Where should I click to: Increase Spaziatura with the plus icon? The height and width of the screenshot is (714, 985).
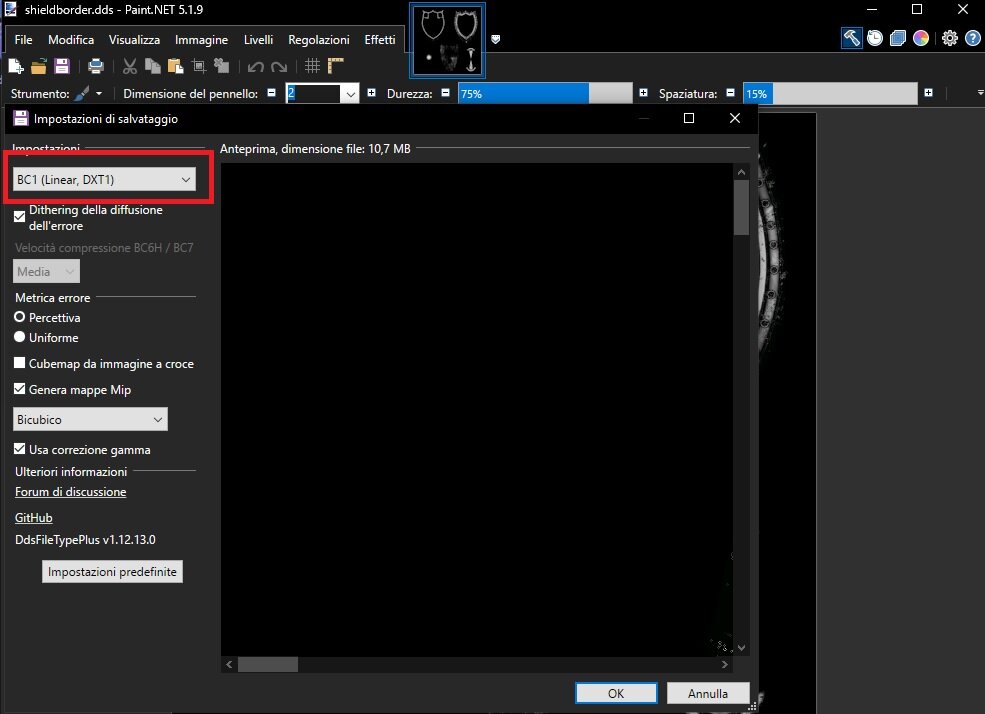click(928, 93)
